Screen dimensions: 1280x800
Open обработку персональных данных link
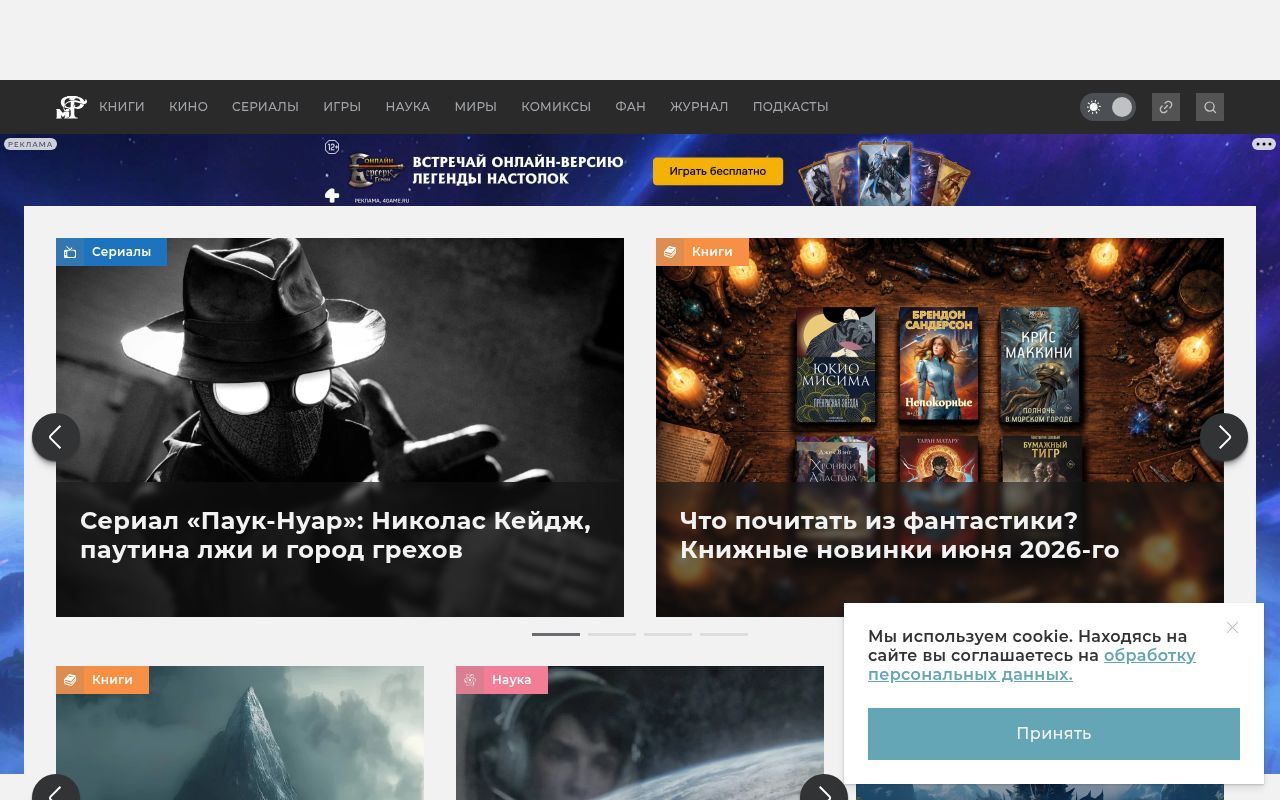[x=1032, y=665]
